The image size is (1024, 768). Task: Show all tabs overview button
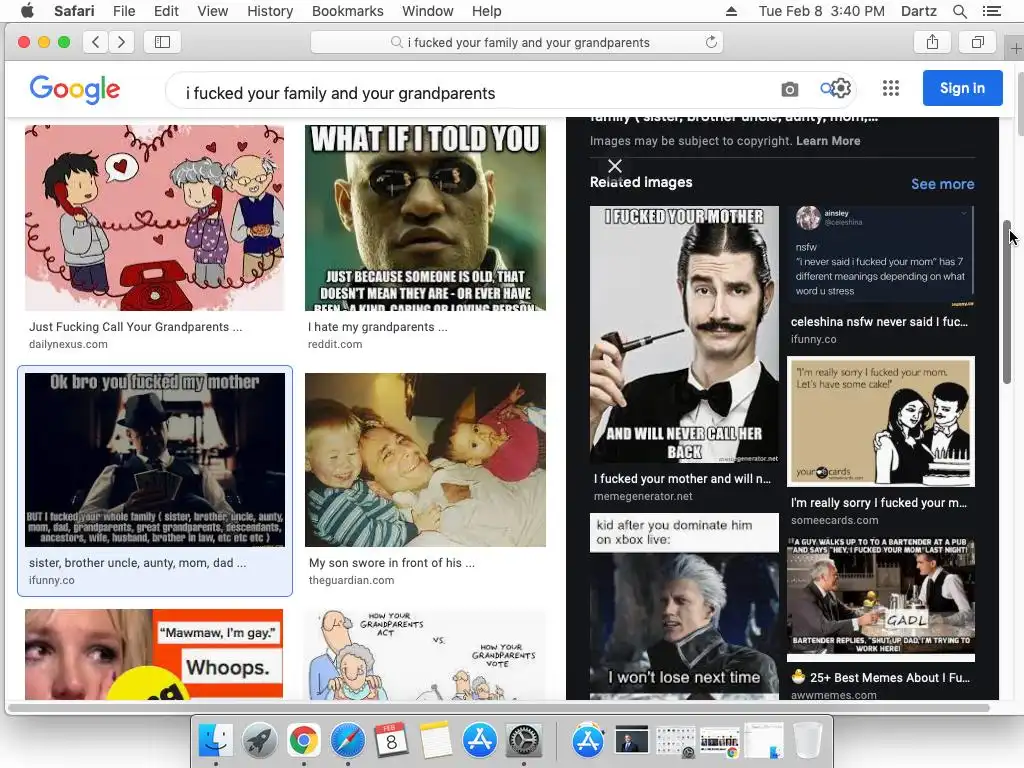(977, 42)
